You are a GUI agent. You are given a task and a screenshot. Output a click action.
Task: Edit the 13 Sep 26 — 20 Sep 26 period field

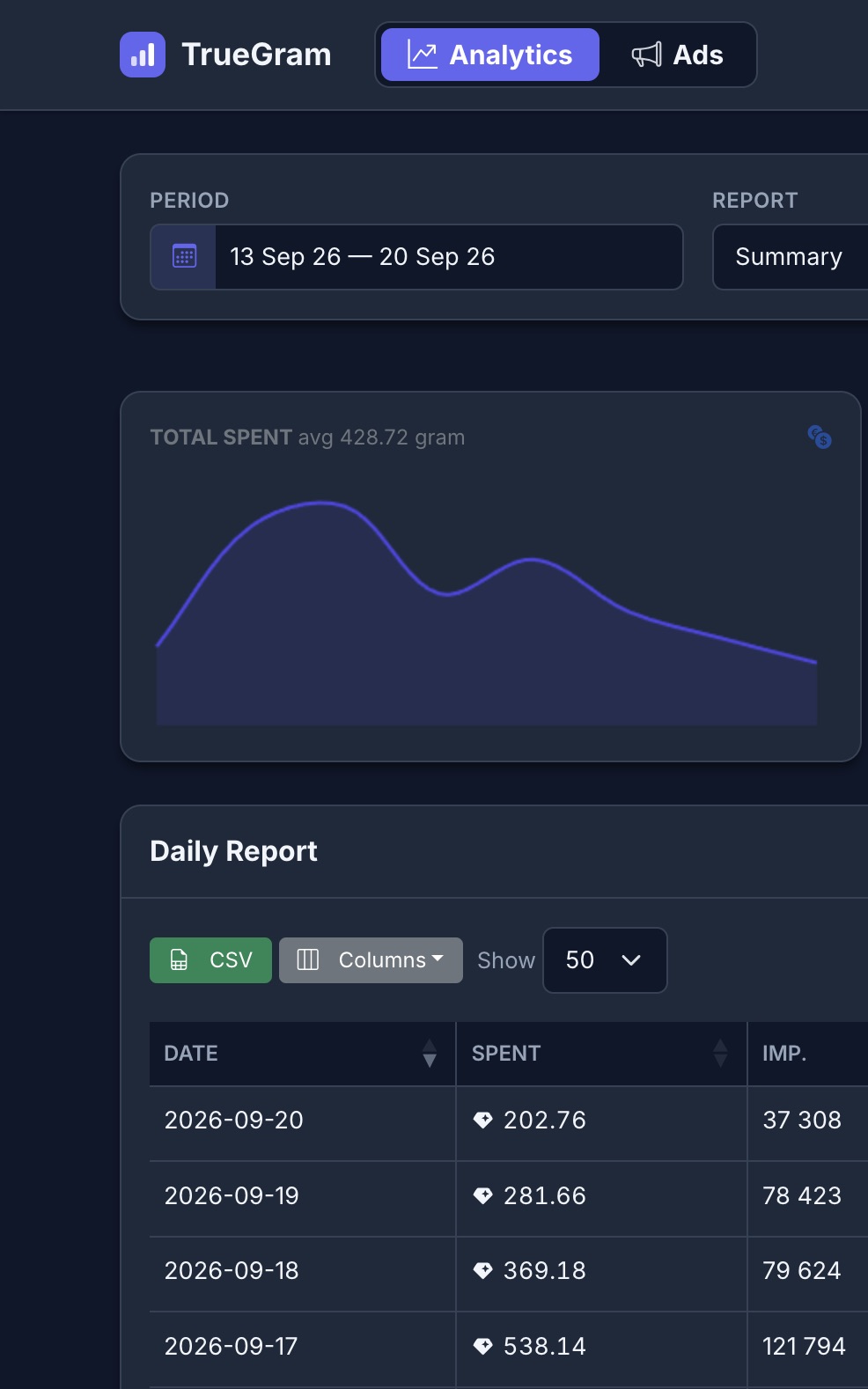(x=449, y=257)
